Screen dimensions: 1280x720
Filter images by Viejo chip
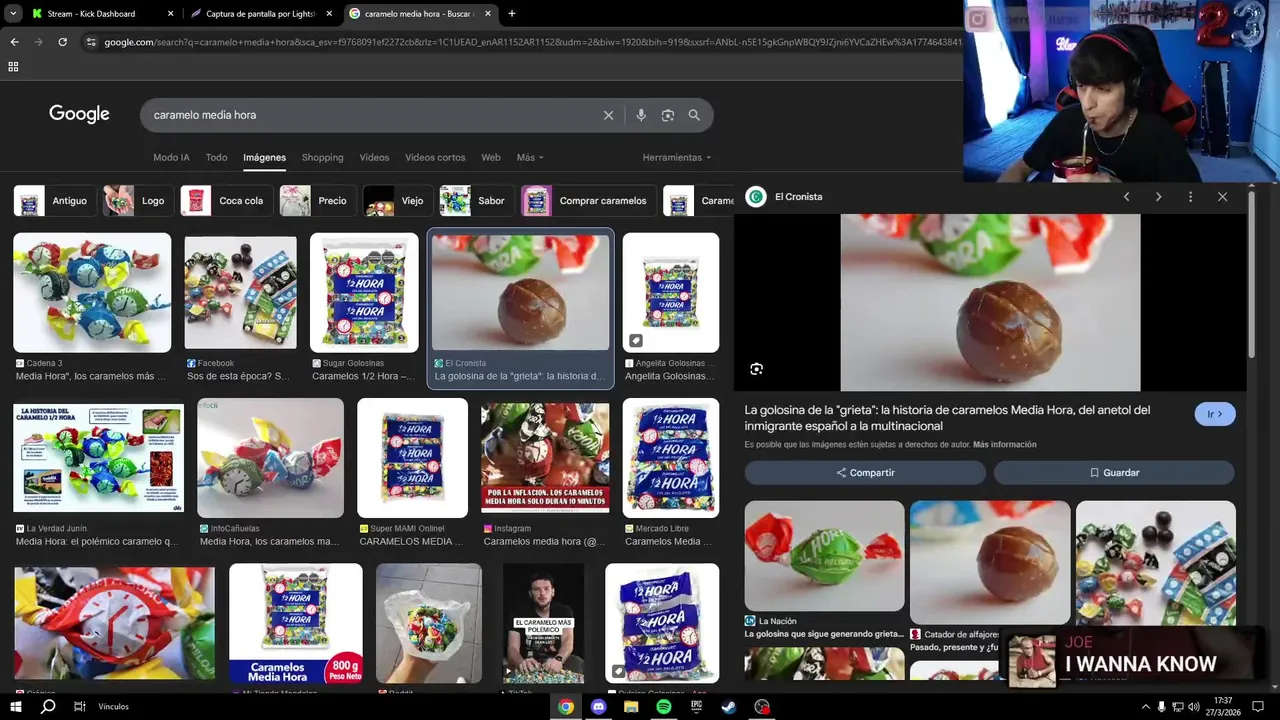click(398, 200)
